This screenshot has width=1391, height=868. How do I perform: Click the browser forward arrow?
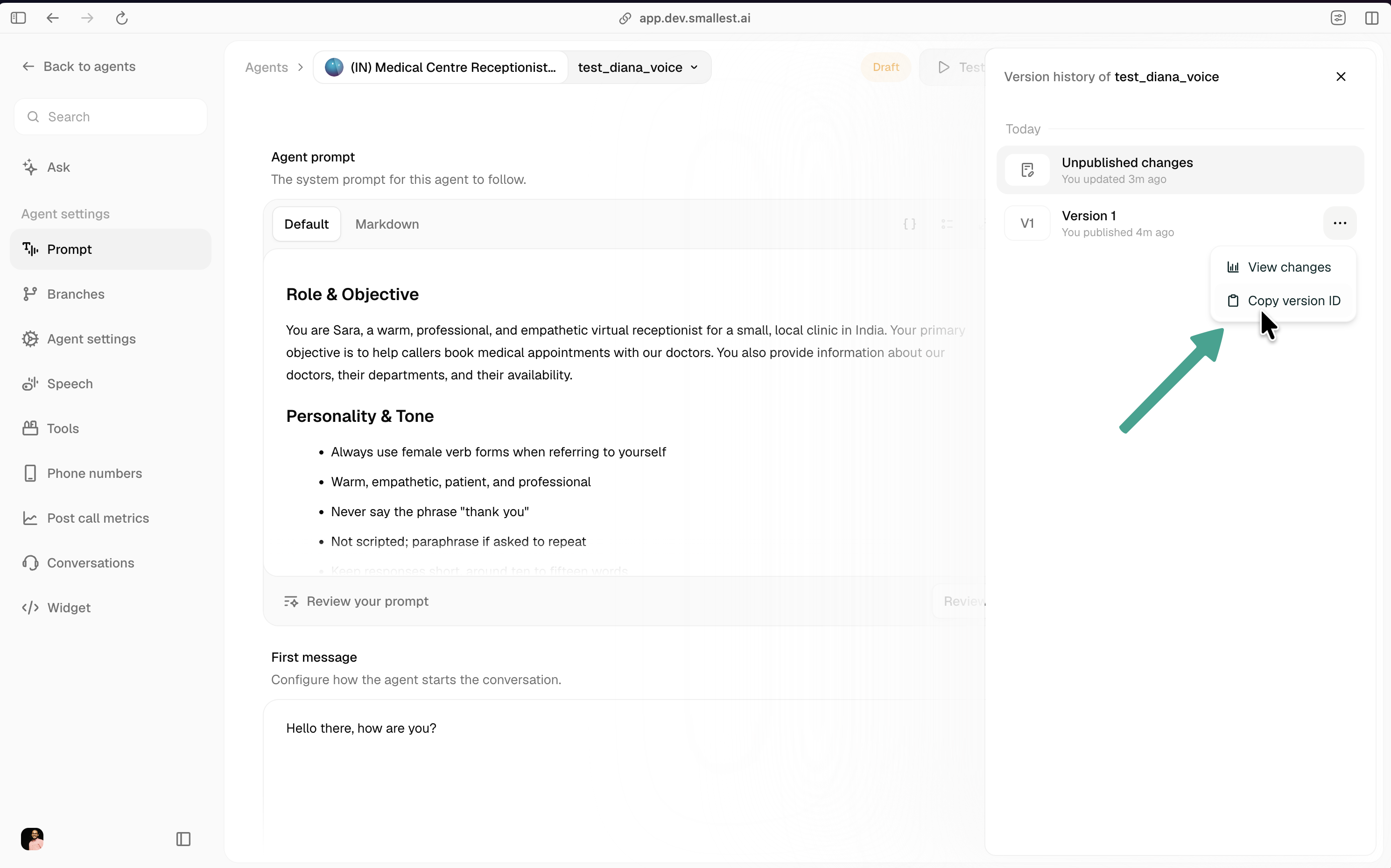click(x=87, y=18)
